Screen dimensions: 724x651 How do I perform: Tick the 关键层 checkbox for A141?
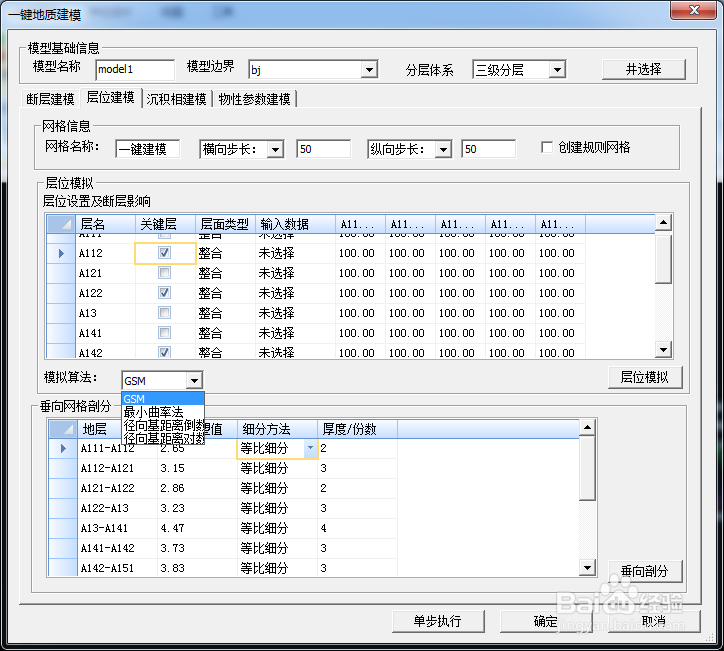coord(164,332)
